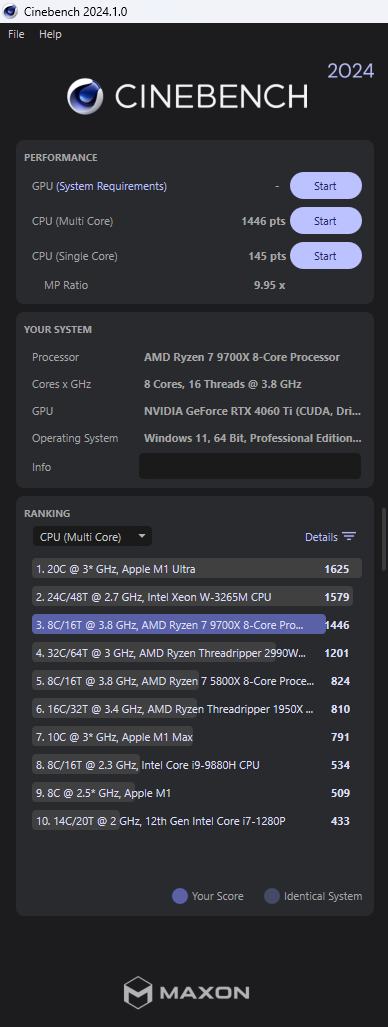The image size is (388, 1027).
Task: Click the Cinebench title bar app icon
Action: point(10,11)
